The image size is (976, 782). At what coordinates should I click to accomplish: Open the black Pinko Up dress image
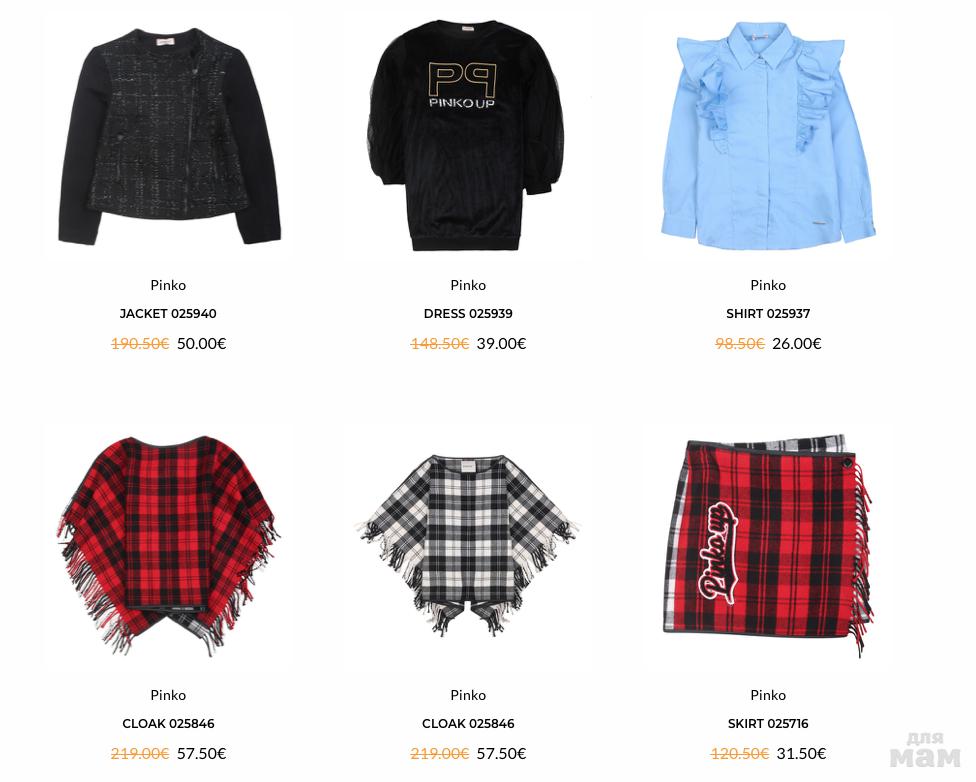coord(468,135)
